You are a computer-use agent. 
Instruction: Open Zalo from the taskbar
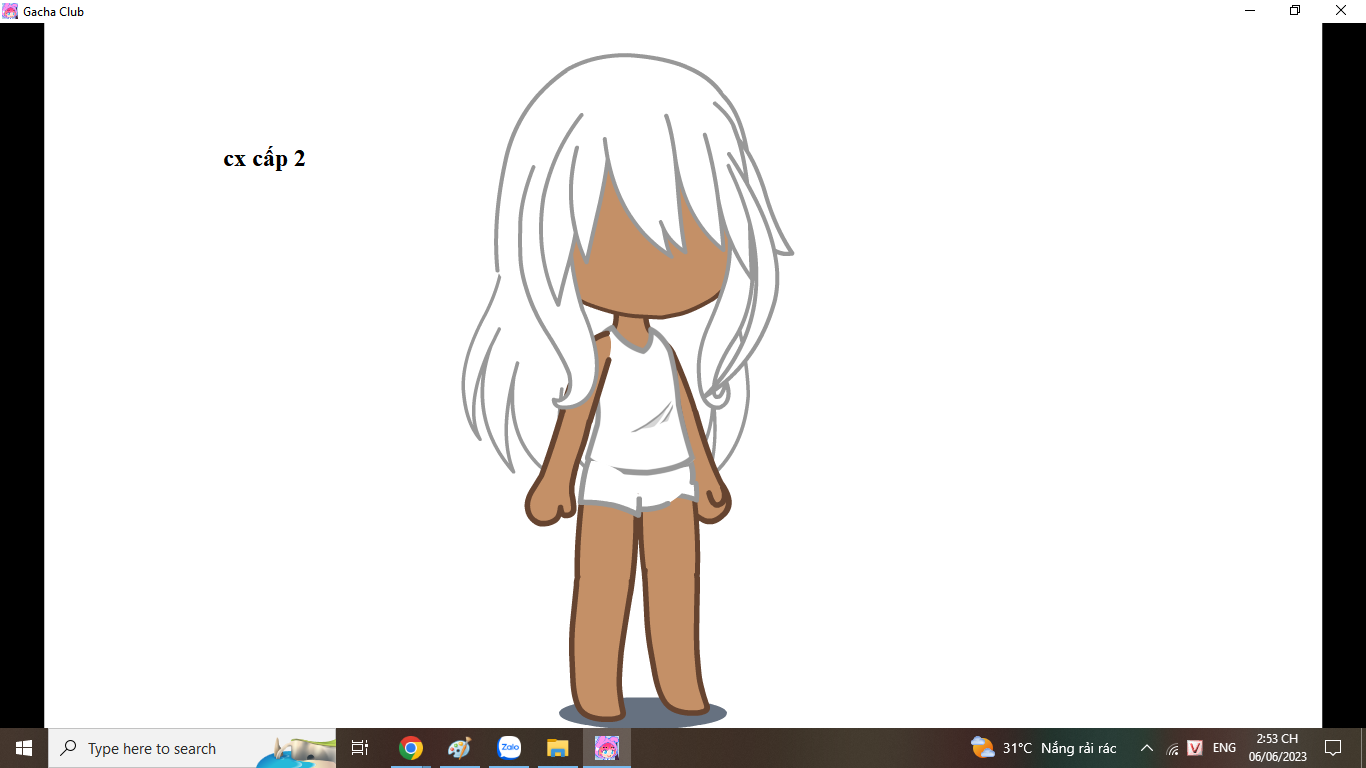pos(509,748)
